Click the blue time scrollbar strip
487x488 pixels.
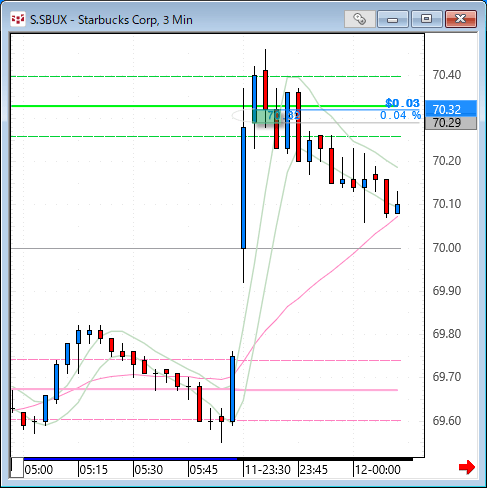[130, 459]
